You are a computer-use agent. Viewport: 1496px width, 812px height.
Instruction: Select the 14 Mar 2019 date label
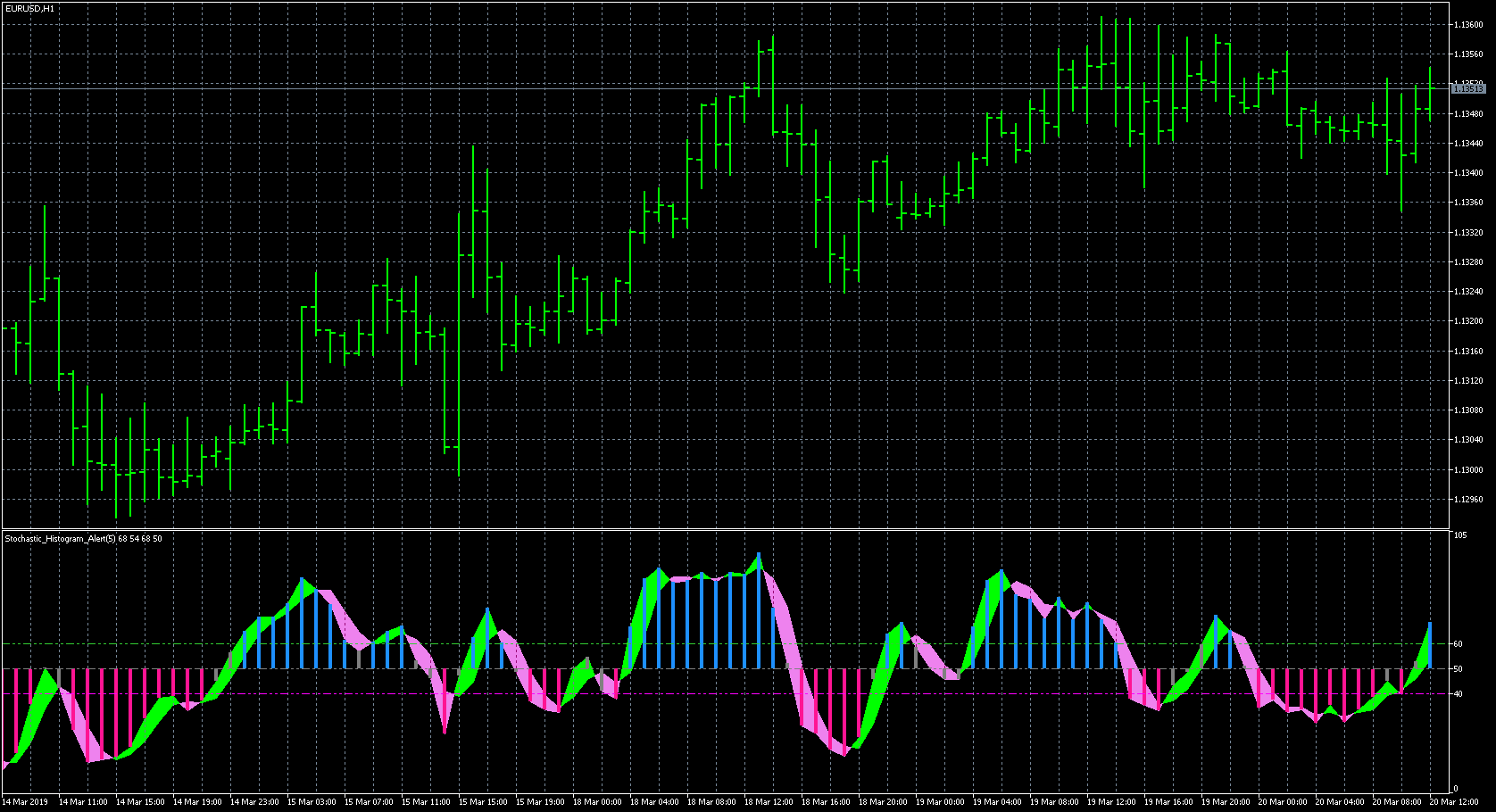(26, 802)
